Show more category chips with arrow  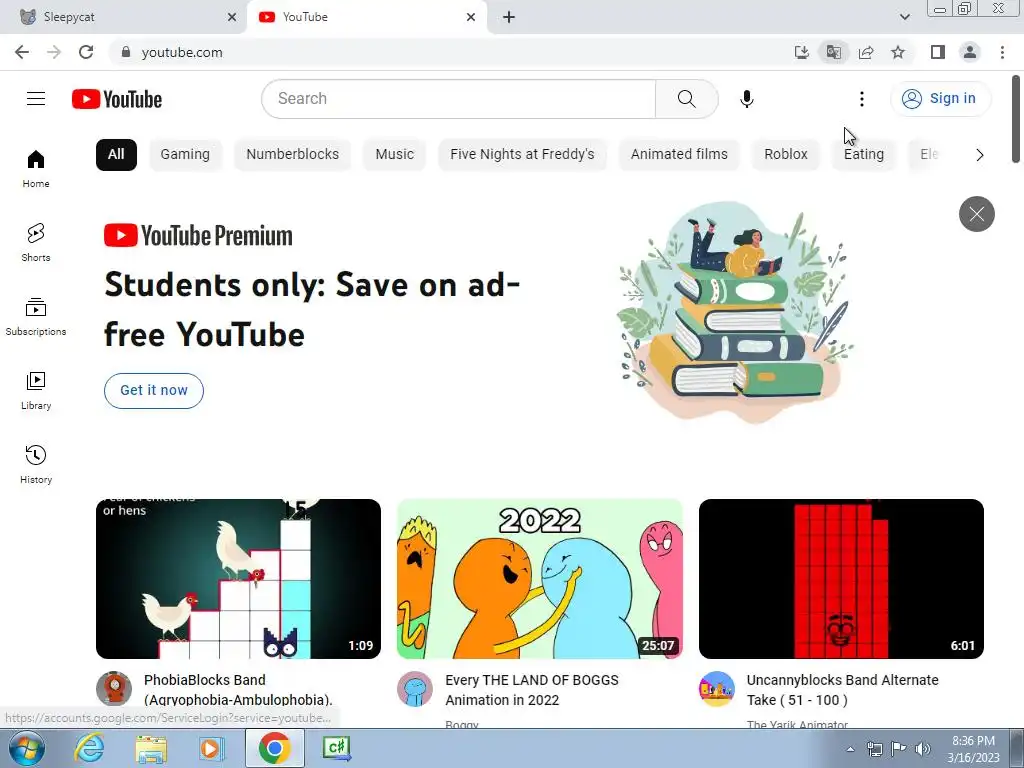point(979,155)
